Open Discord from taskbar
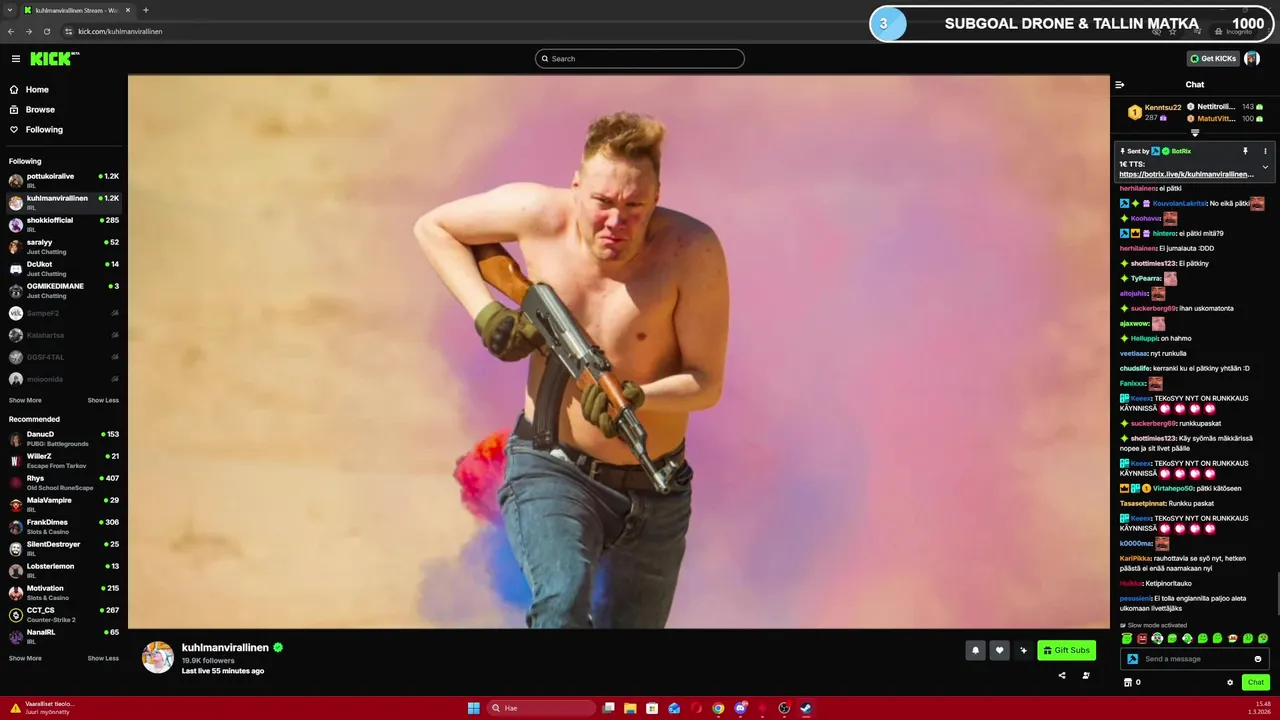 tap(740, 708)
